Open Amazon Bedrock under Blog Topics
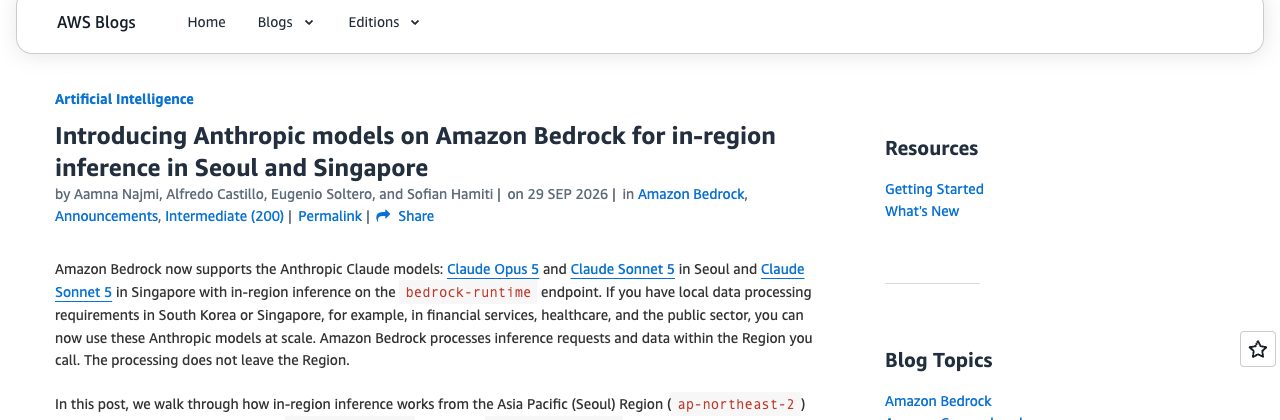The image size is (1280, 420). click(938, 401)
